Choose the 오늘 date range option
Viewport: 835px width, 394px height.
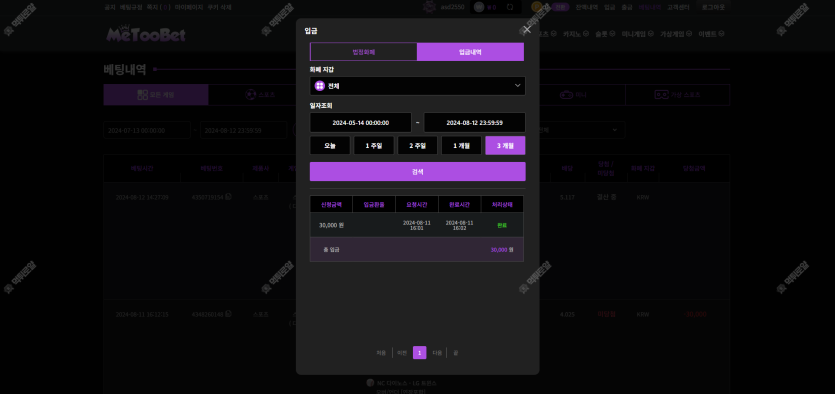(x=330, y=145)
